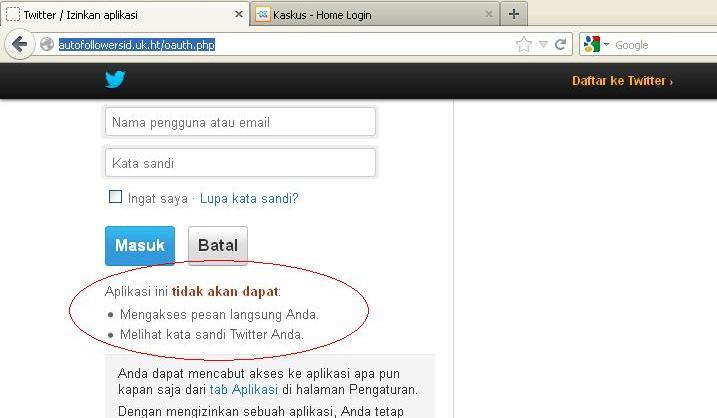Click the globe site identity icon
The height and width of the screenshot is (418, 717).
(x=47, y=44)
